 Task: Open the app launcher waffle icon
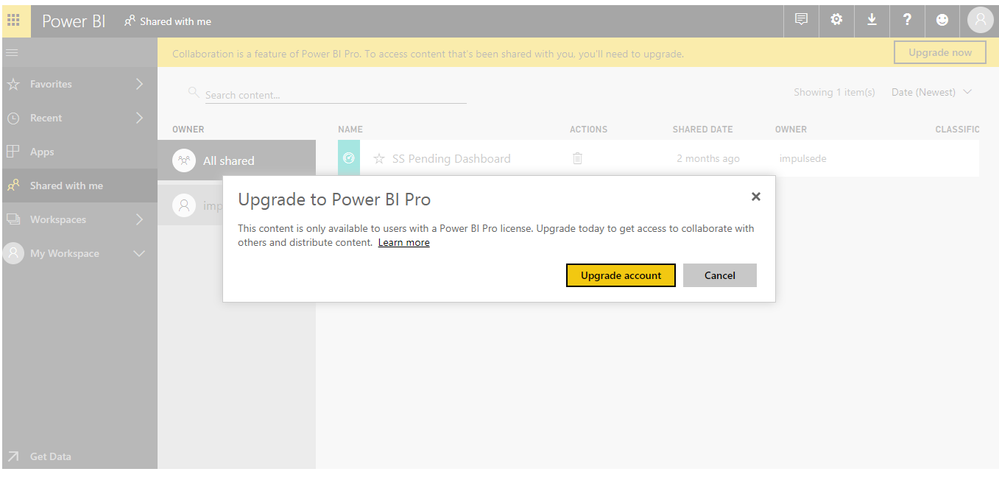click(x=13, y=20)
